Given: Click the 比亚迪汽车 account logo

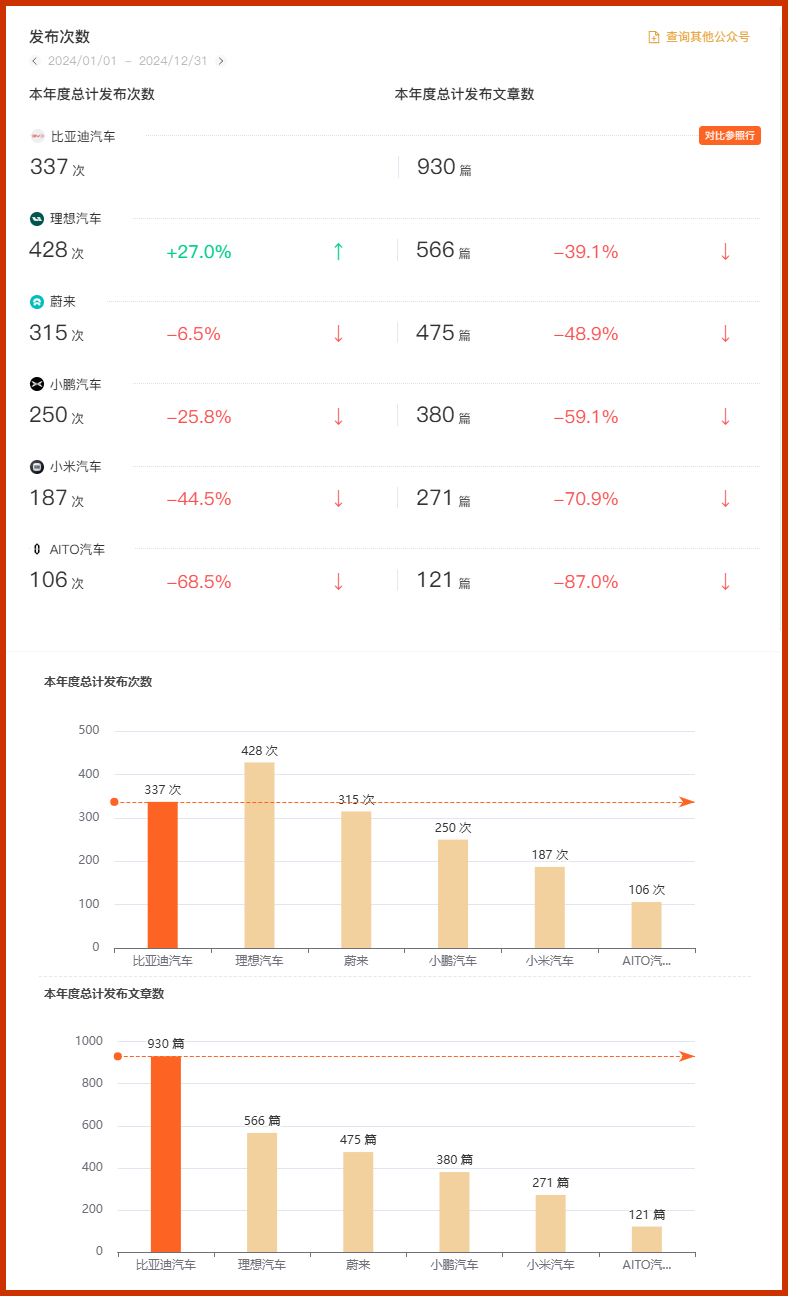Looking at the screenshot, I should (x=37, y=136).
